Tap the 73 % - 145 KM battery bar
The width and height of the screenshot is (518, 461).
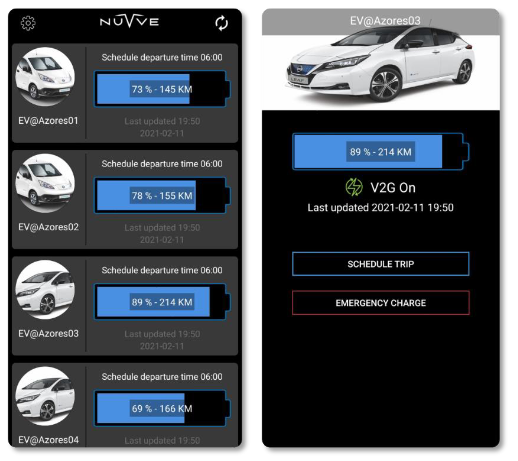click(x=162, y=89)
